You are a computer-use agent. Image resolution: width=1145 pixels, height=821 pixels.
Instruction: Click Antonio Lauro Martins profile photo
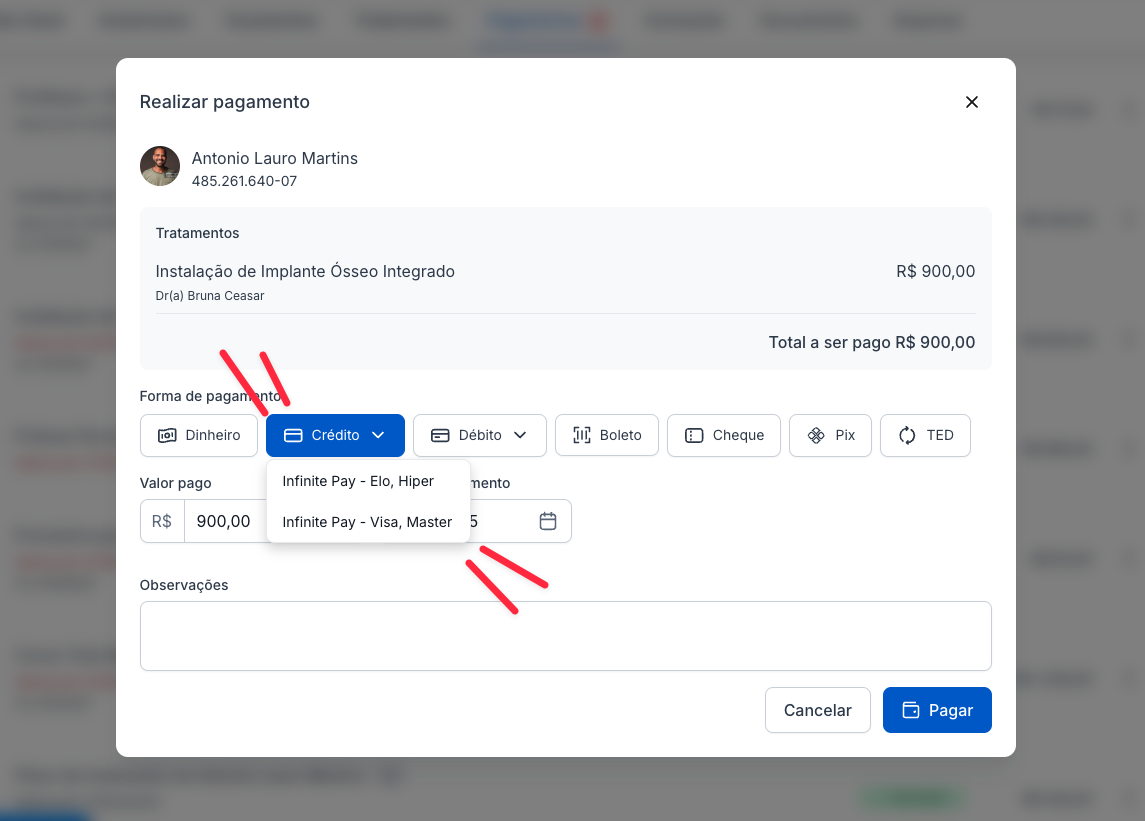pyautogui.click(x=160, y=167)
